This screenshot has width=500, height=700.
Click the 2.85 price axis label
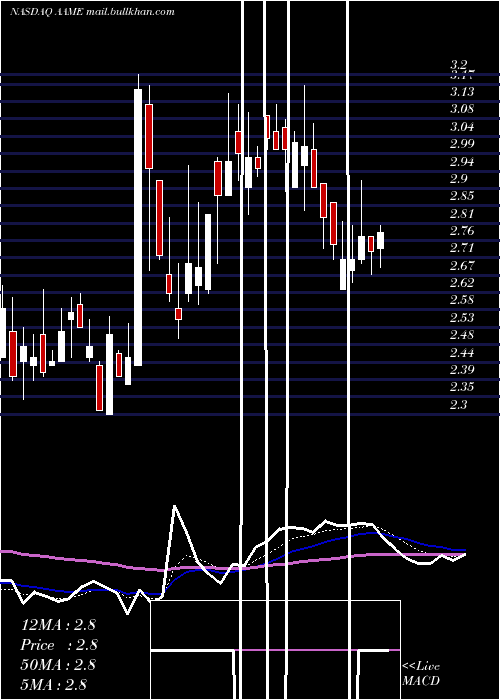pyautogui.click(x=462, y=196)
